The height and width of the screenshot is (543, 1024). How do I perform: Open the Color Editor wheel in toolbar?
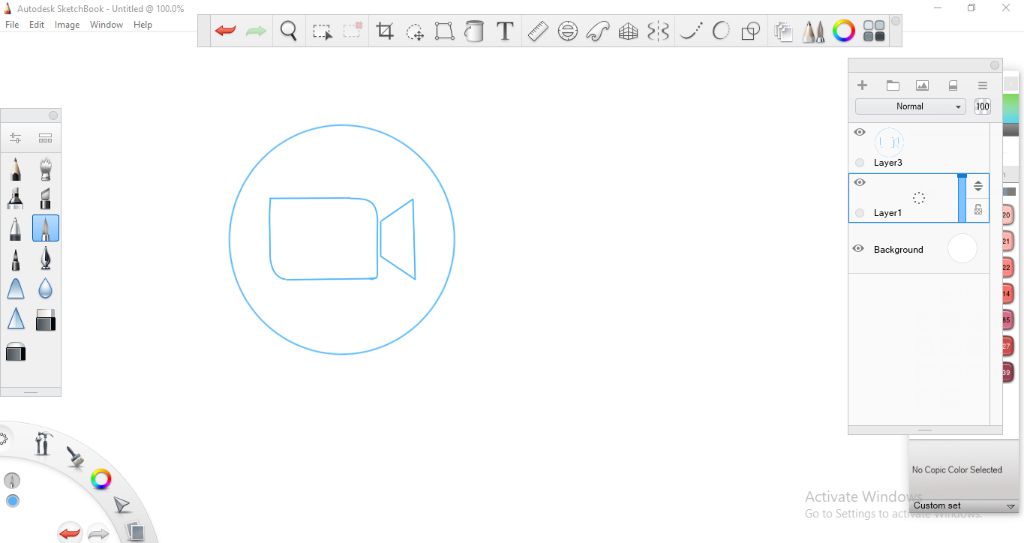click(x=844, y=31)
